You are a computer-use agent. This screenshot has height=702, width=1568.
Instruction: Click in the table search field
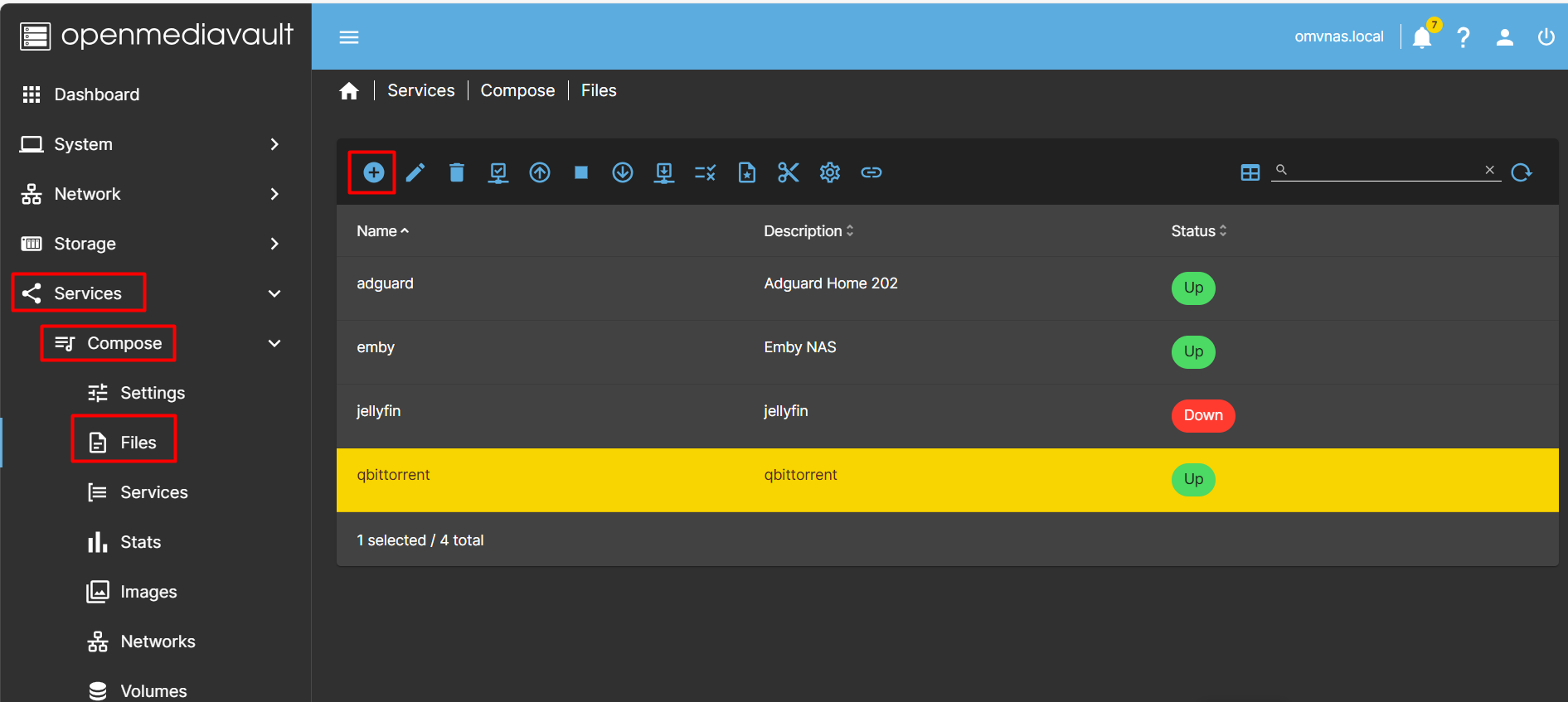tap(1385, 170)
